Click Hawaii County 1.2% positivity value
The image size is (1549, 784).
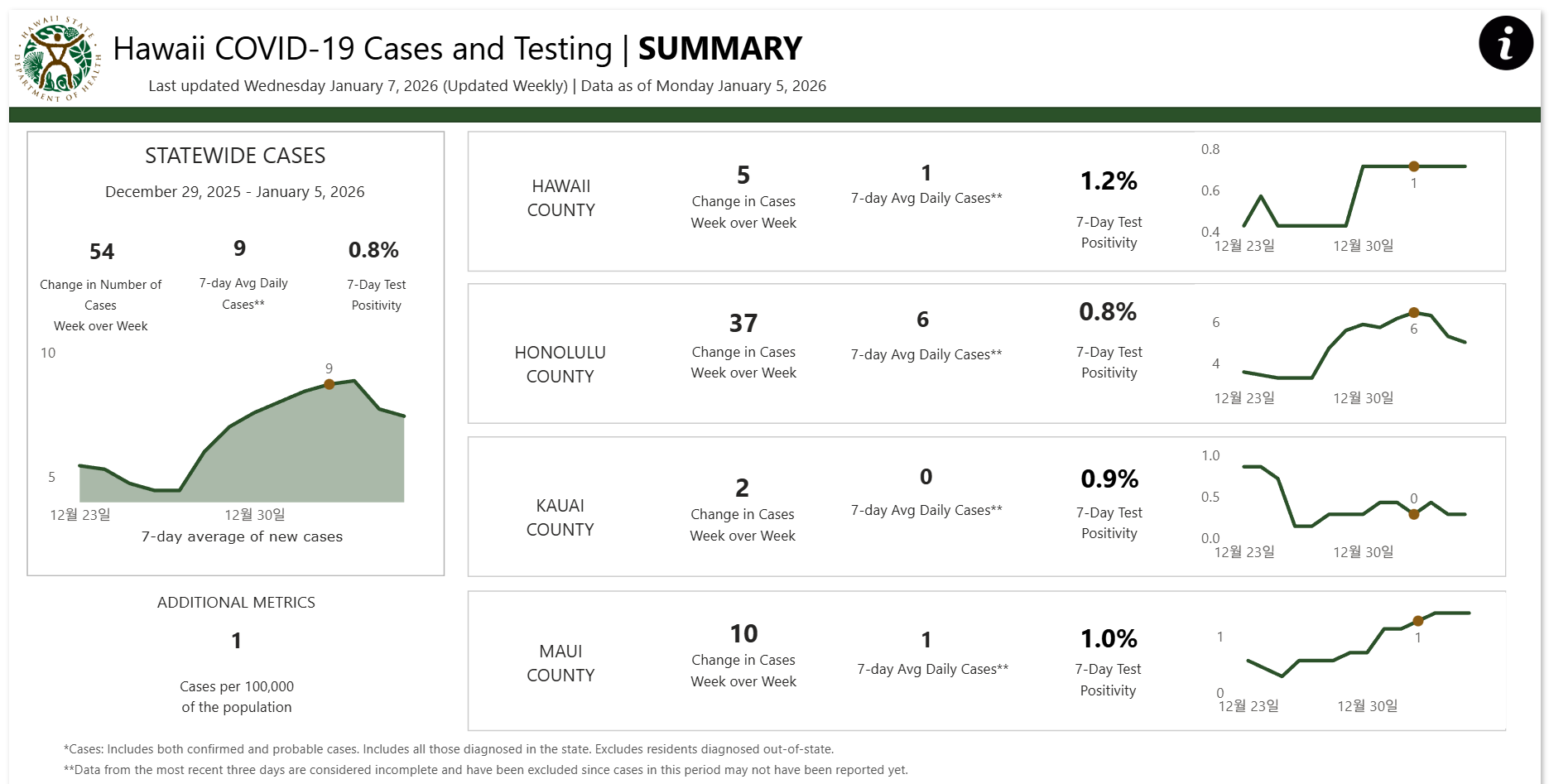1109,181
